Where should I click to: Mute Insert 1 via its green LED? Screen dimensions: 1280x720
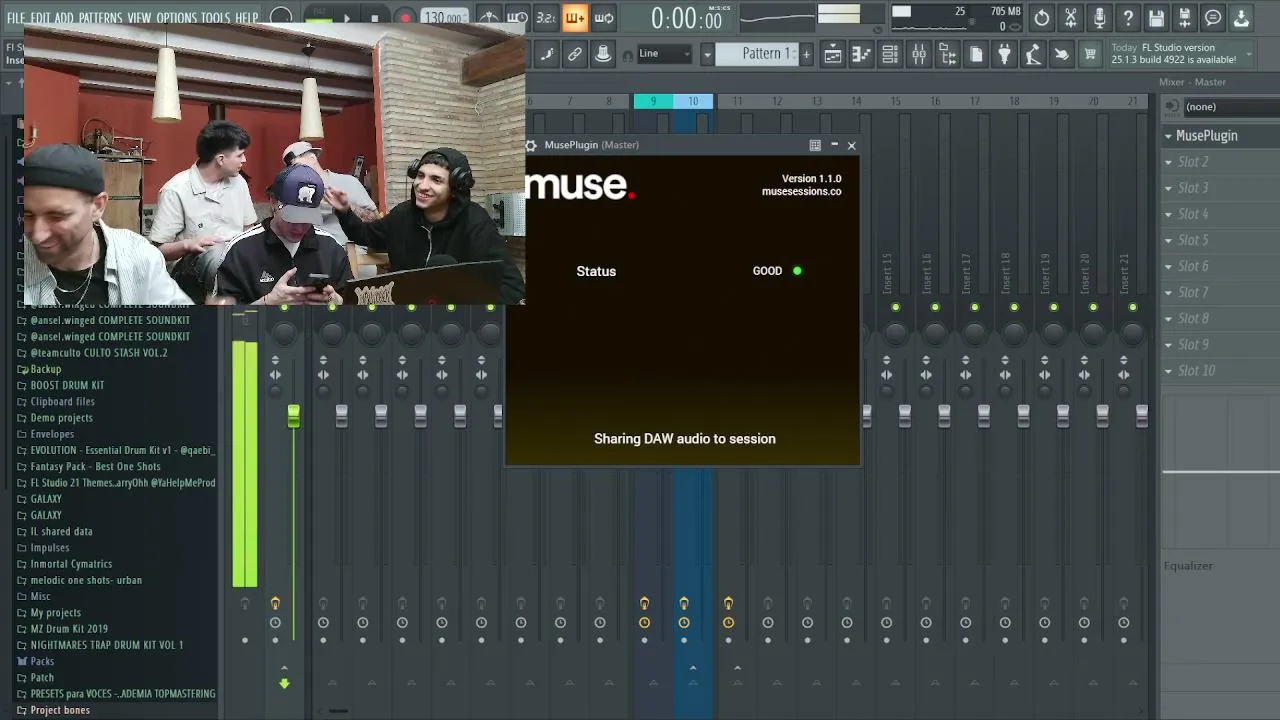pos(332,307)
